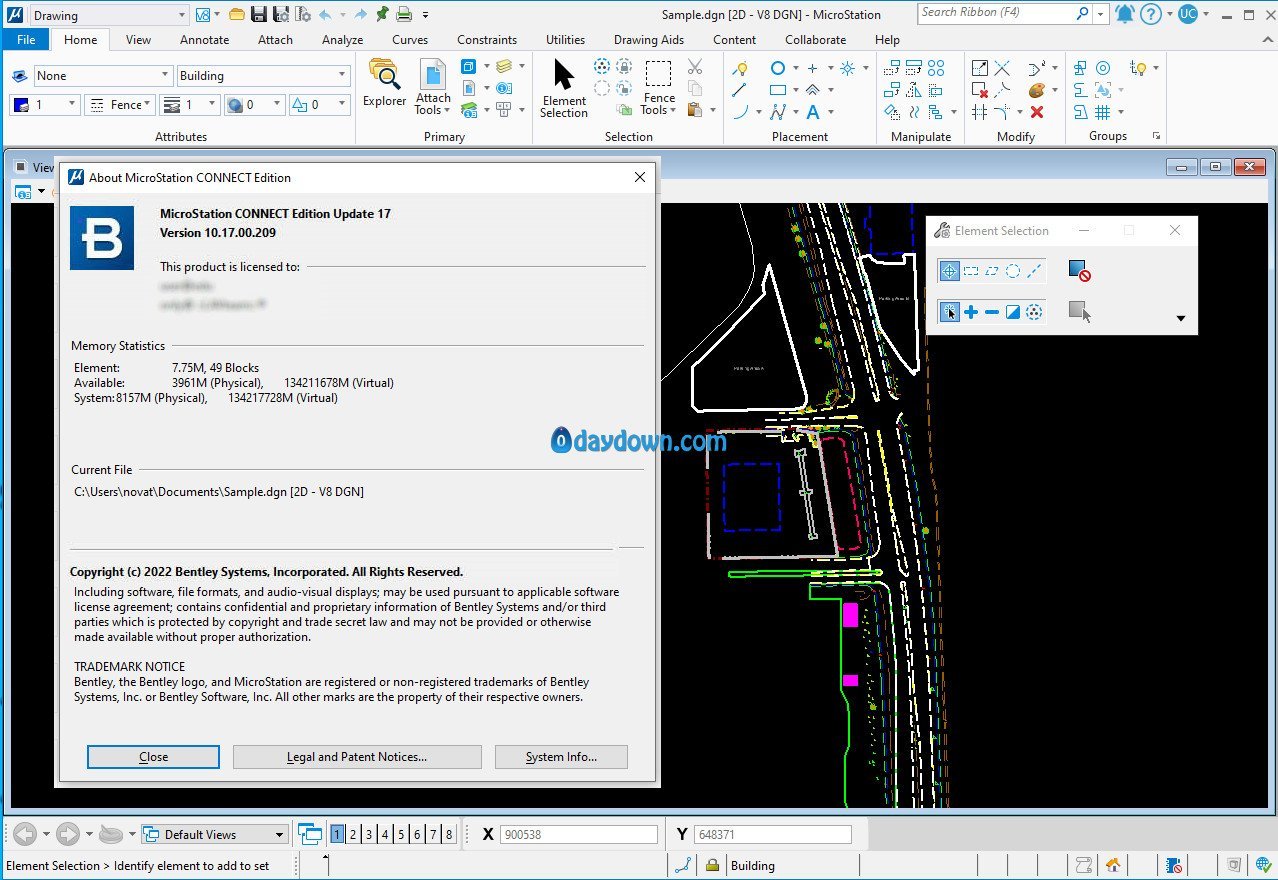Select the Trim to Intersection tool in Modify
Screen dimensions: 1278x880
tap(1002, 68)
